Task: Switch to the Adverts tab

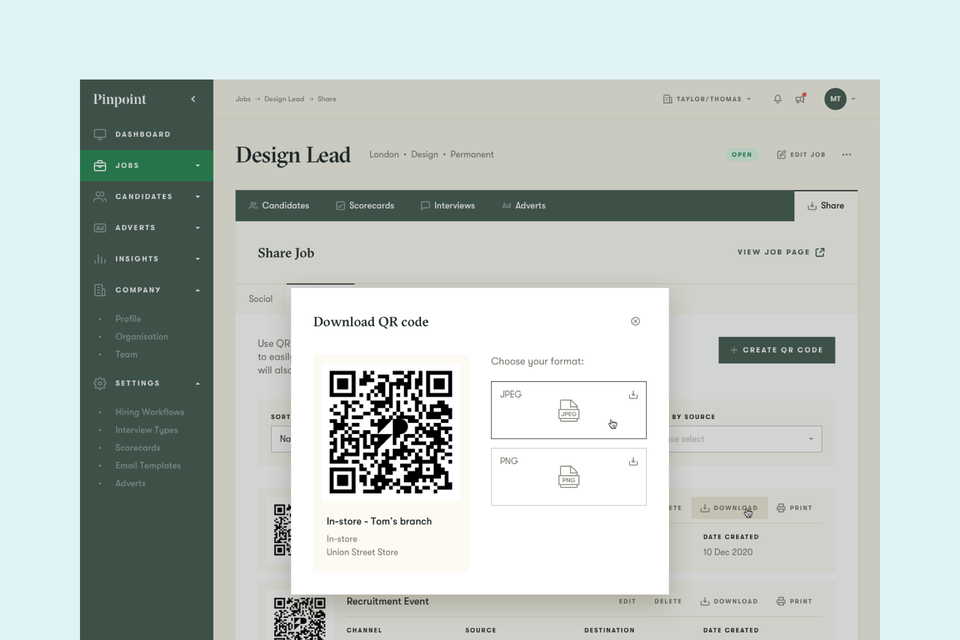Action: (x=523, y=206)
